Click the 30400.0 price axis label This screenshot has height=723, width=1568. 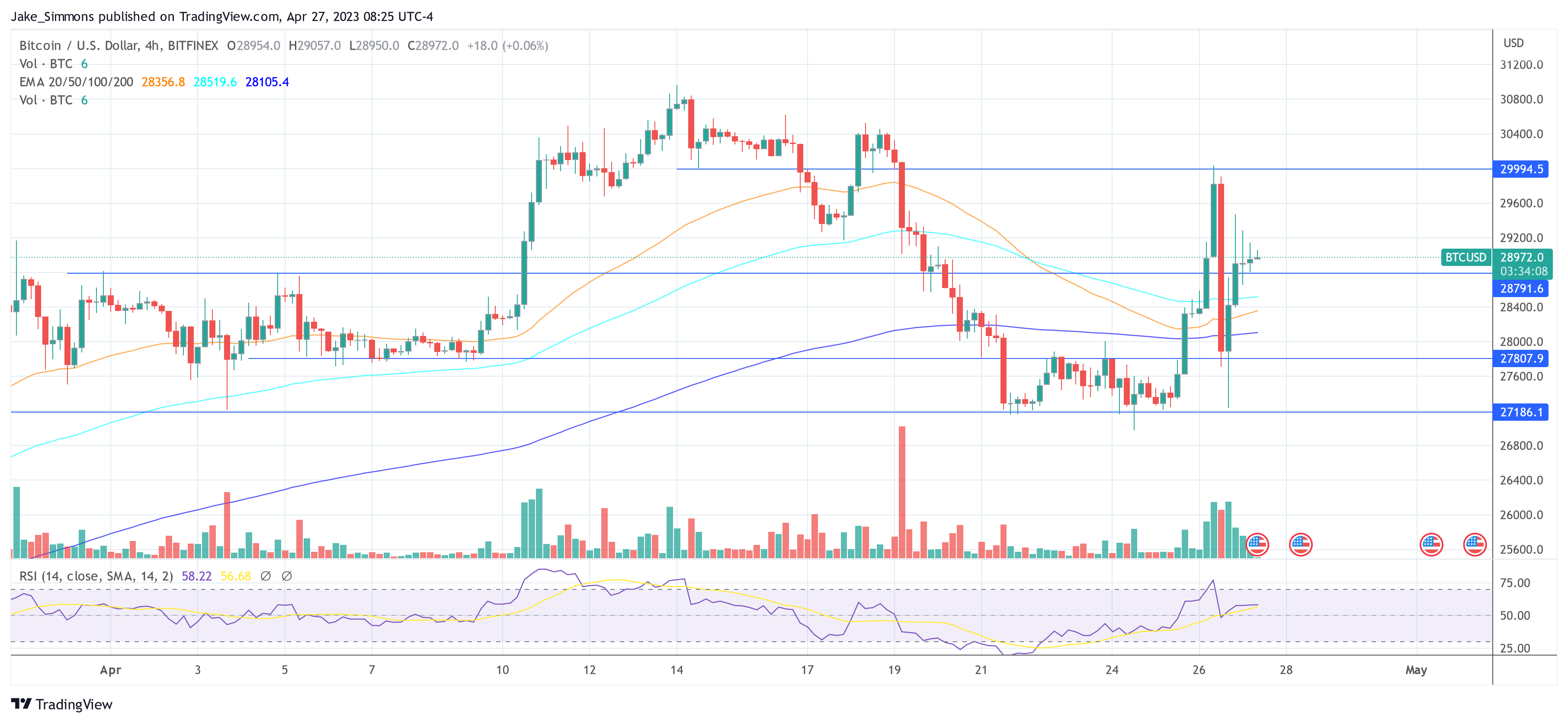[1521, 134]
